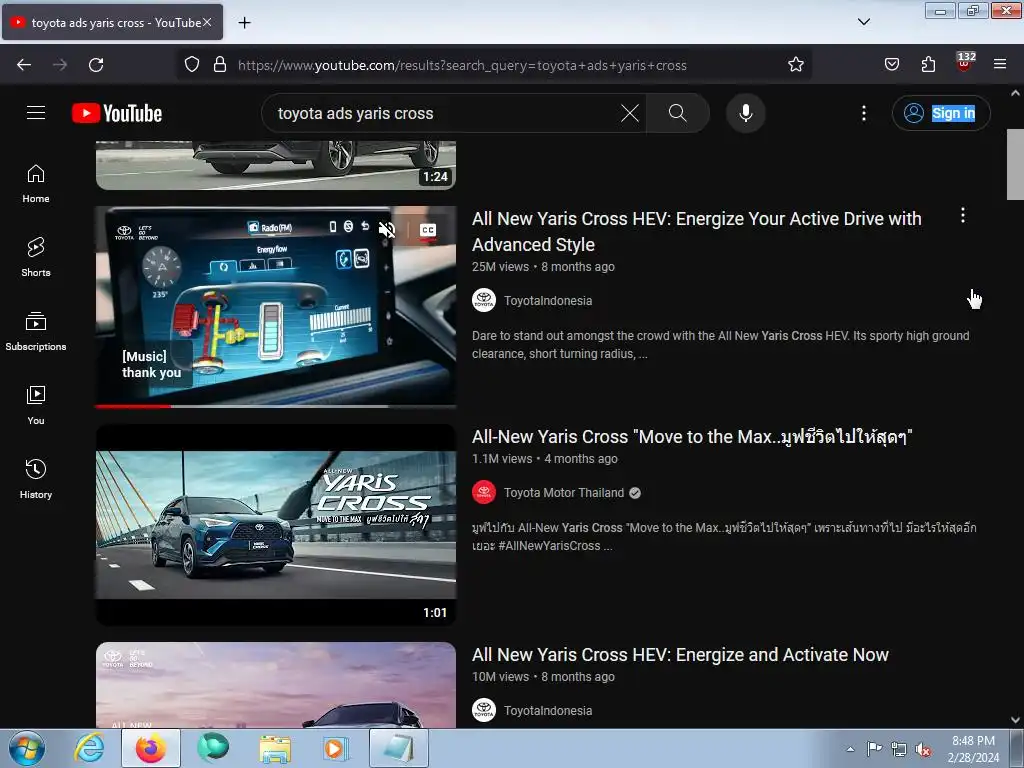Launch Internet Explorer from the taskbar
The width and height of the screenshot is (1024, 768).
tap(89, 749)
